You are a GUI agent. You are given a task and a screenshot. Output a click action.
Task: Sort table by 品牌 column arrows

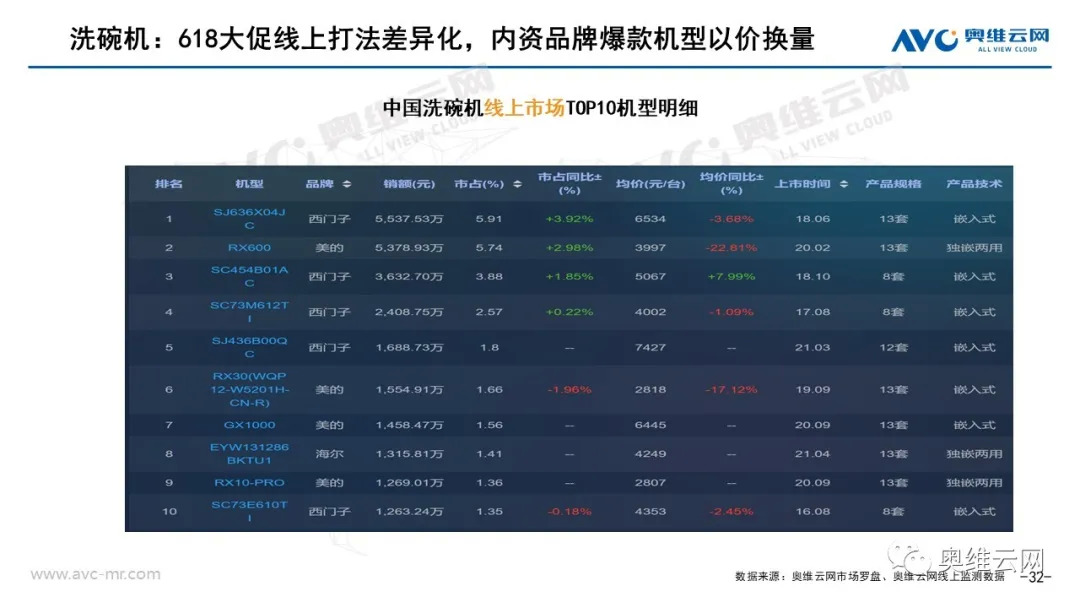click(346, 184)
